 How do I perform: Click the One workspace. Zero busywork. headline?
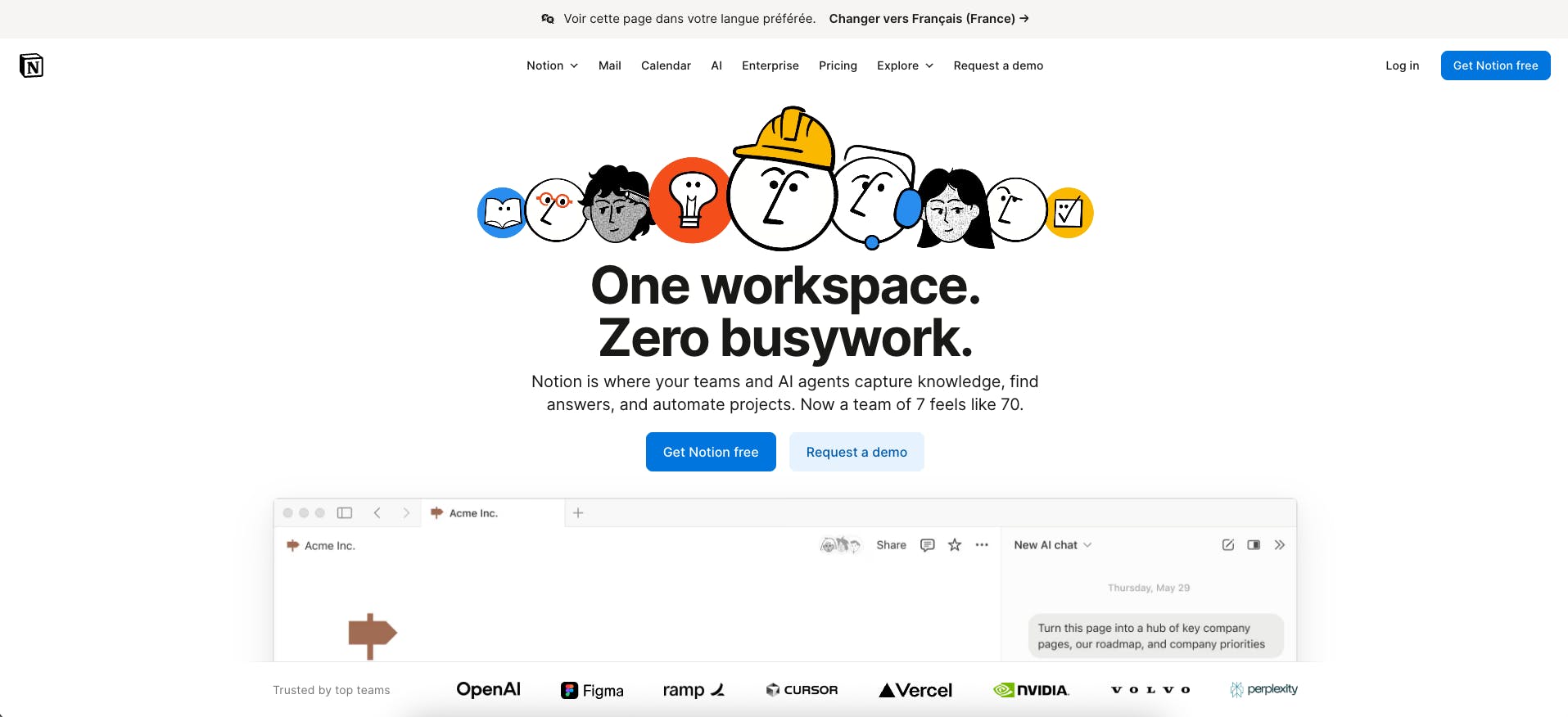[785, 312]
